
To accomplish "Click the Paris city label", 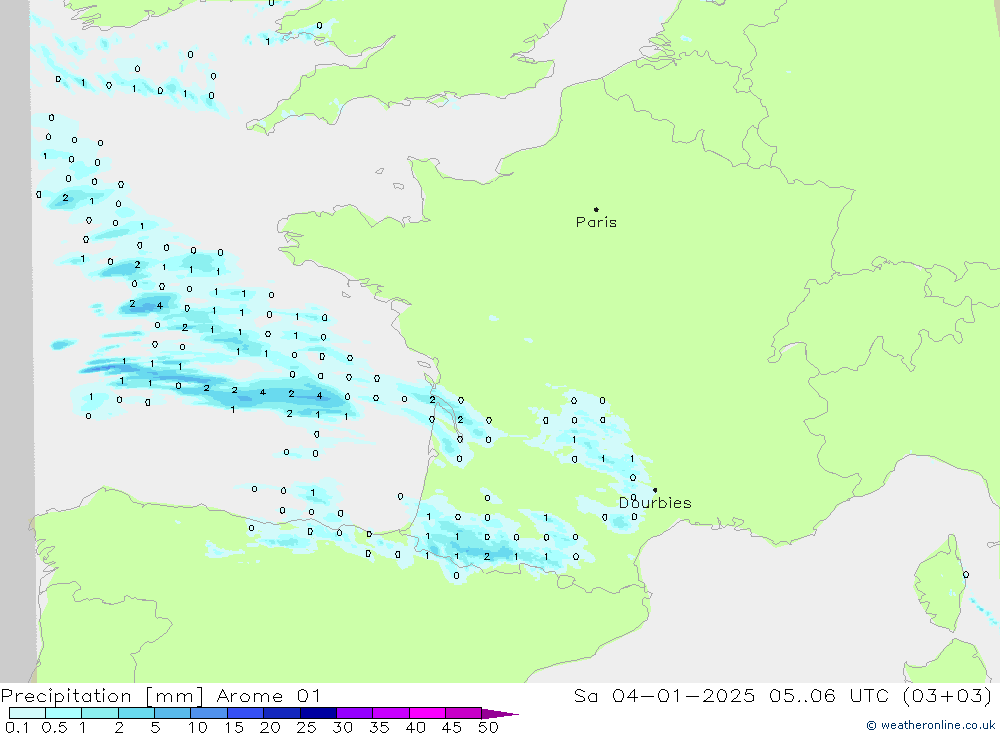I will 596,222.
